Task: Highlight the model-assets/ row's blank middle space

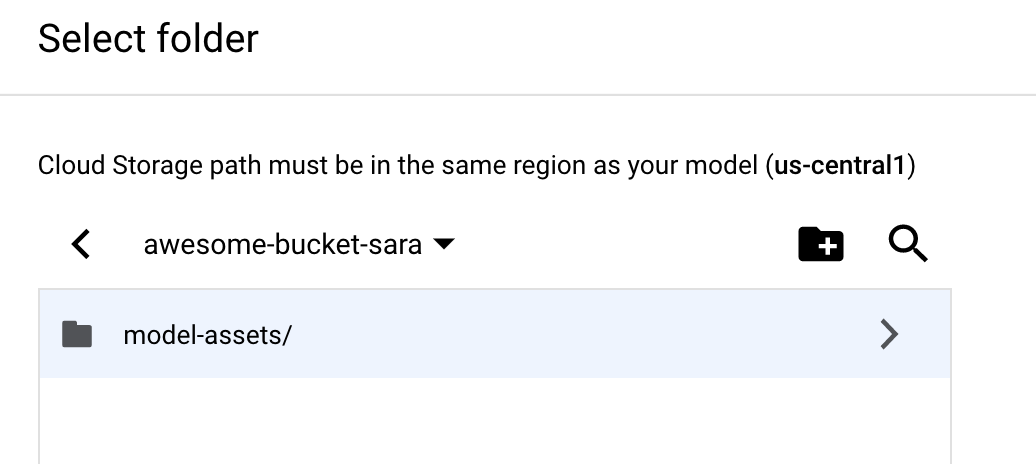Action: [x=580, y=334]
